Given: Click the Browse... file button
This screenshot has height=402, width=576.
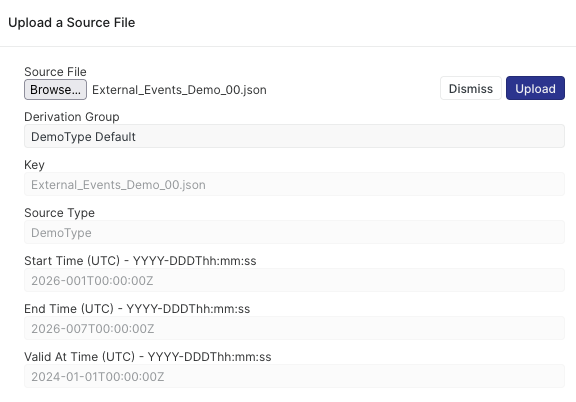Looking at the screenshot, I should coord(55,90).
